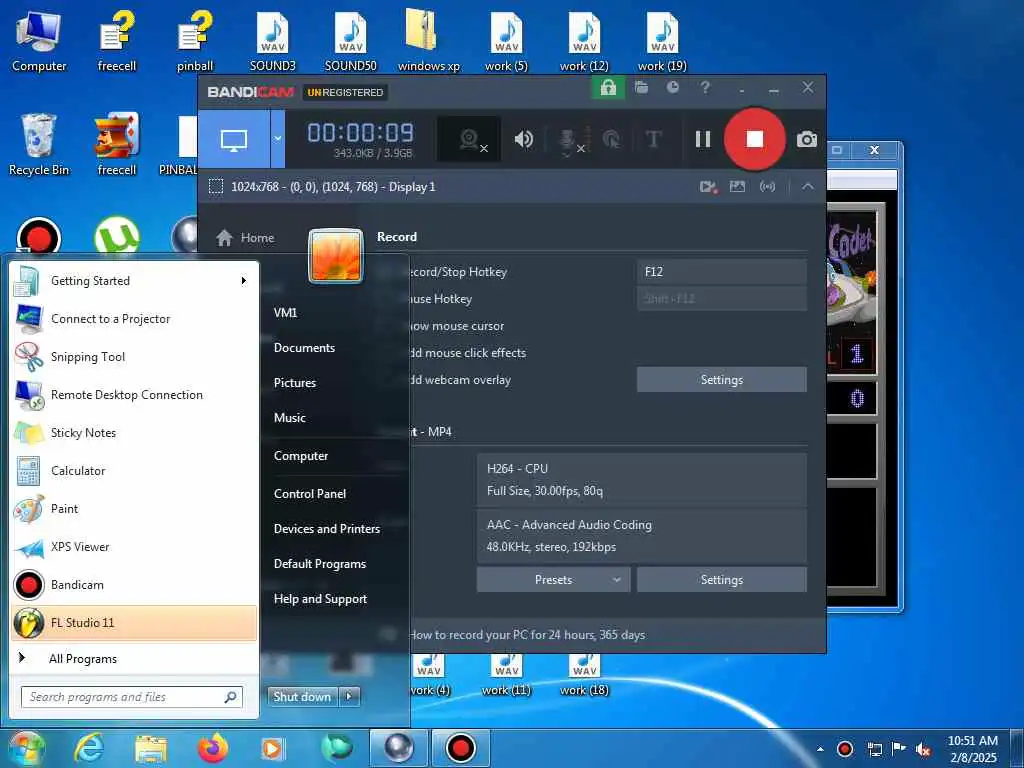Launch FL Studio 11 from Start menu
This screenshot has width=1024, height=768.
tap(134, 622)
